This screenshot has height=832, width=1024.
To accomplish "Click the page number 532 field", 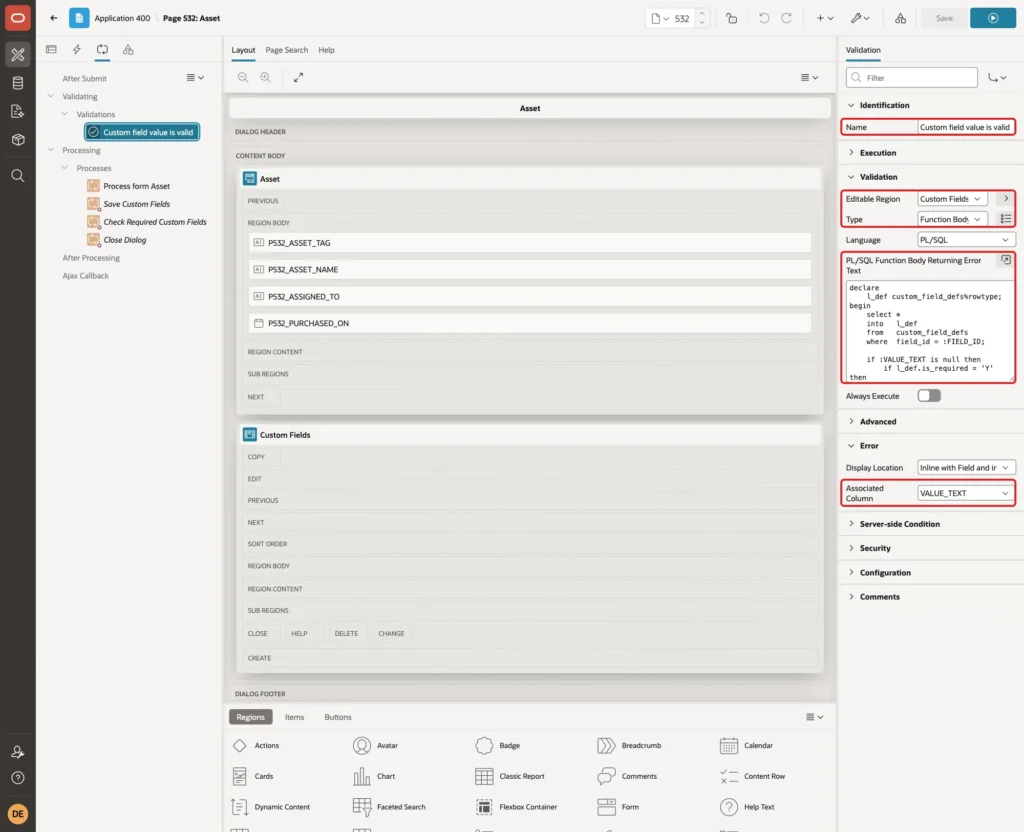I will pyautogui.click(x=682, y=18).
